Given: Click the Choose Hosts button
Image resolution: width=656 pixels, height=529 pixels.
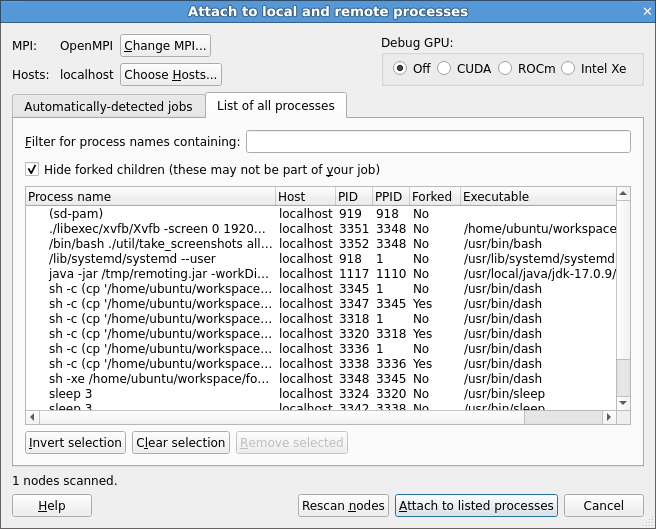Looking at the screenshot, I should coord(170,74).
